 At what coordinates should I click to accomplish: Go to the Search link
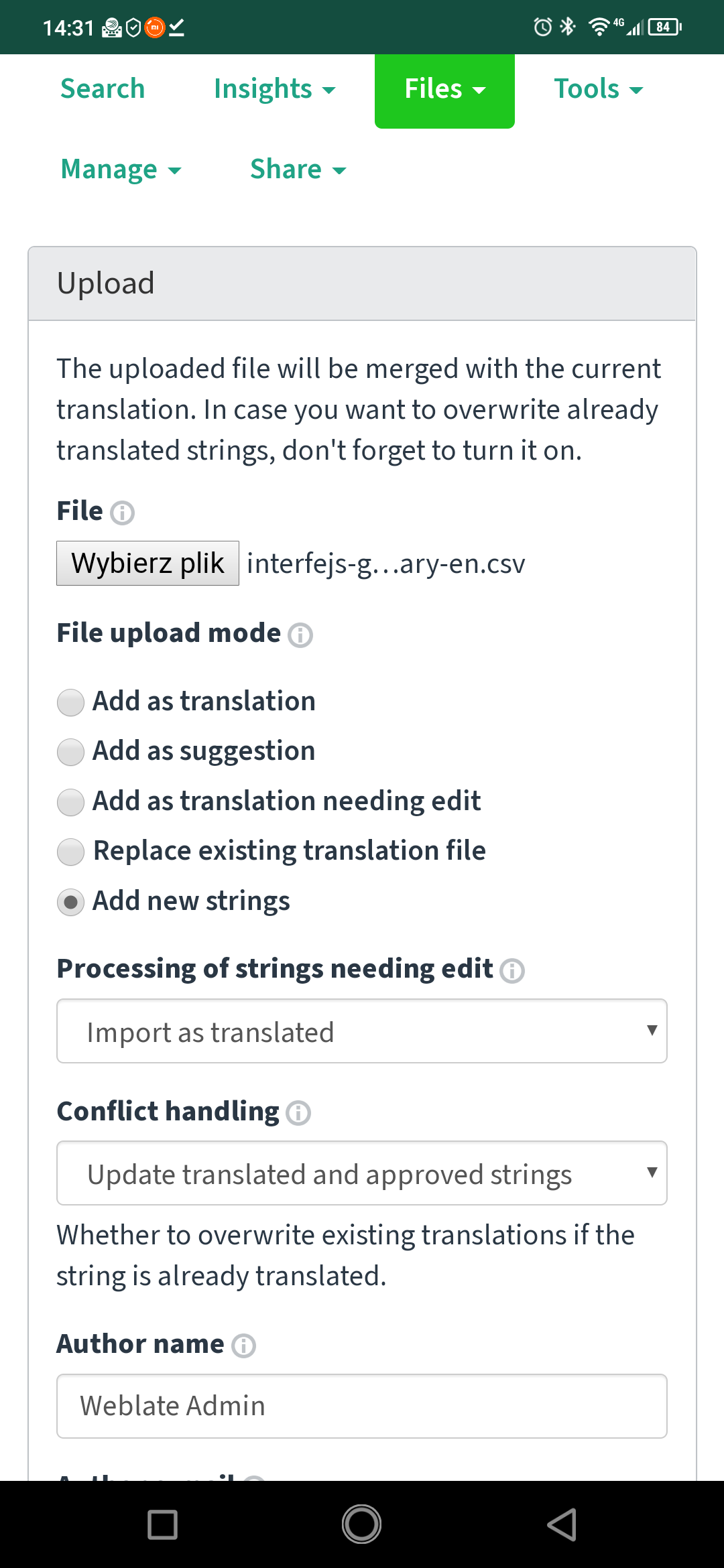pos(103,89)
